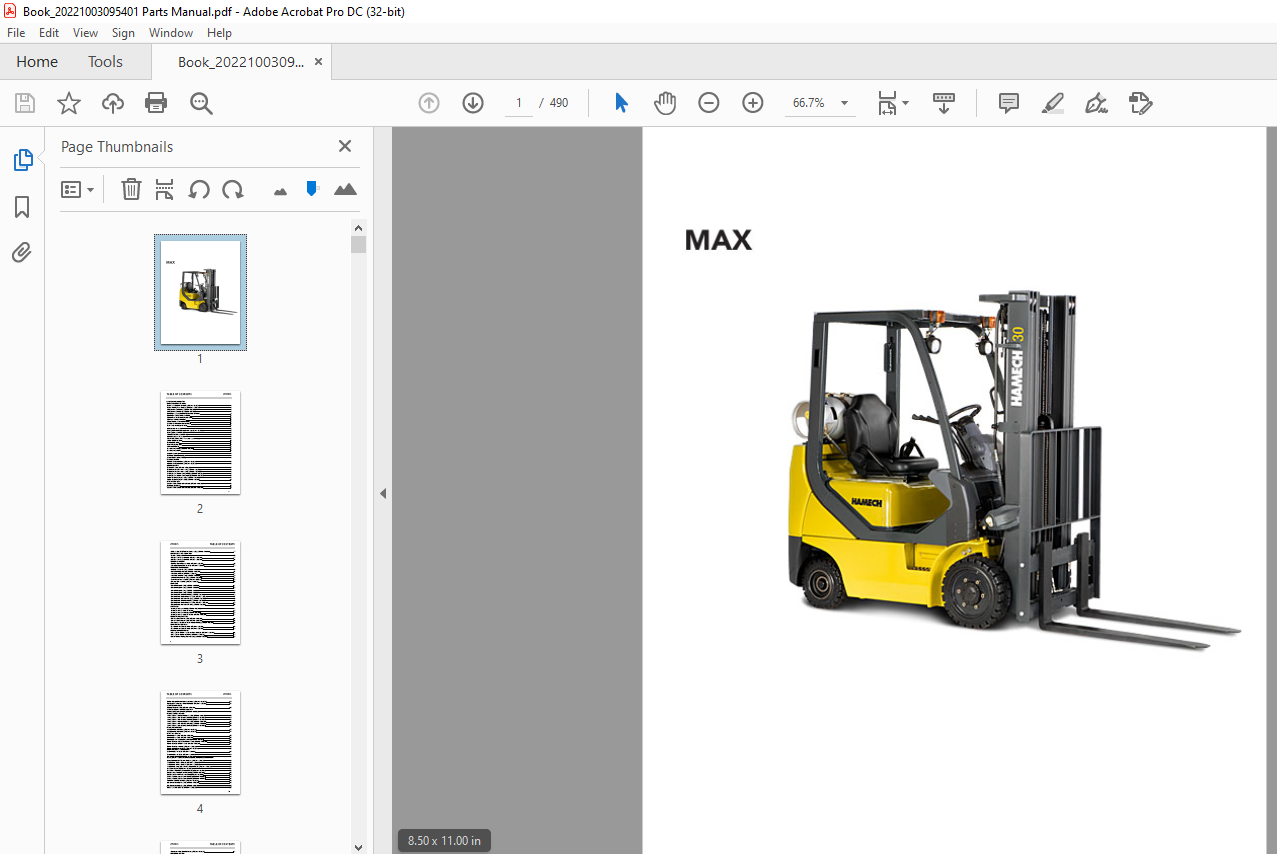Enable scrolling mode icon
1277x854 pixels.
pyautogui.click(x=944, y=103)
